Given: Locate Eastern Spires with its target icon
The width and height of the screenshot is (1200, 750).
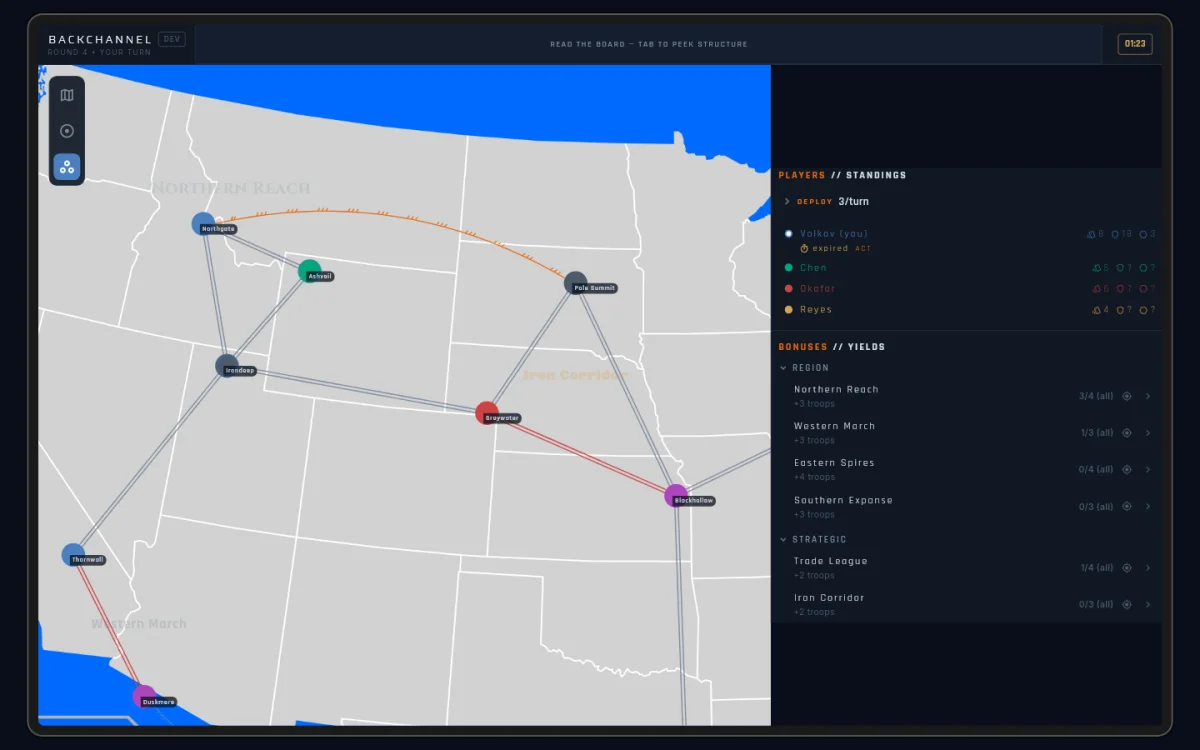Looking at the screenshot, I should [1127, 470].
